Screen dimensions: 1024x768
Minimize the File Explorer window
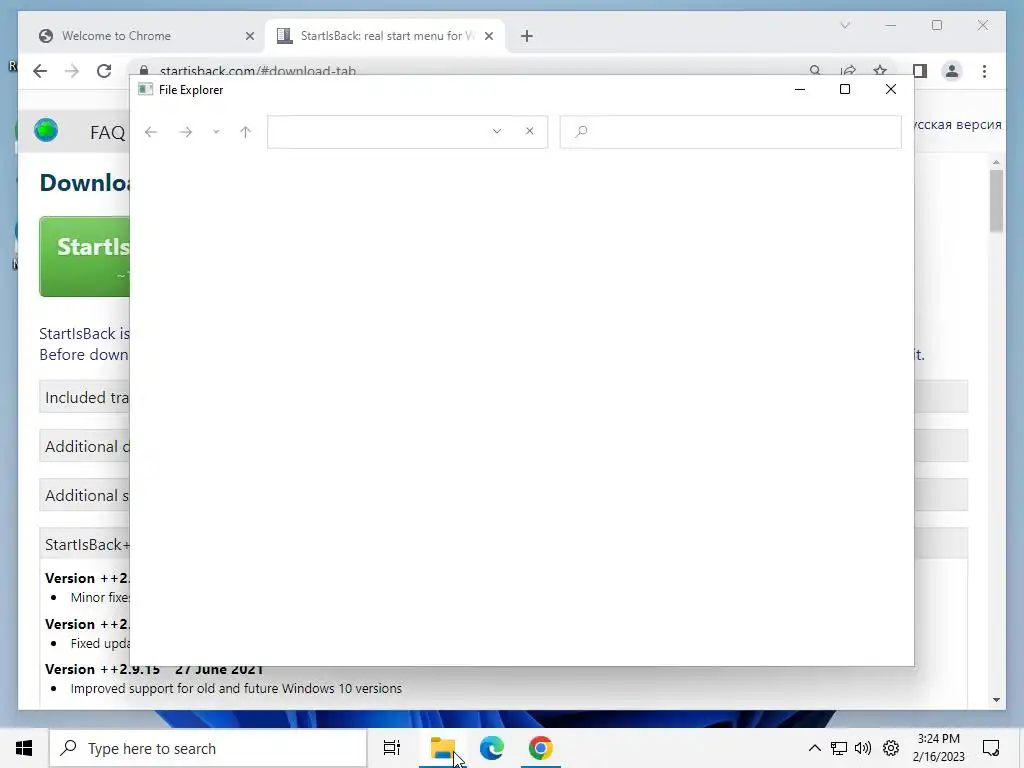800,89
